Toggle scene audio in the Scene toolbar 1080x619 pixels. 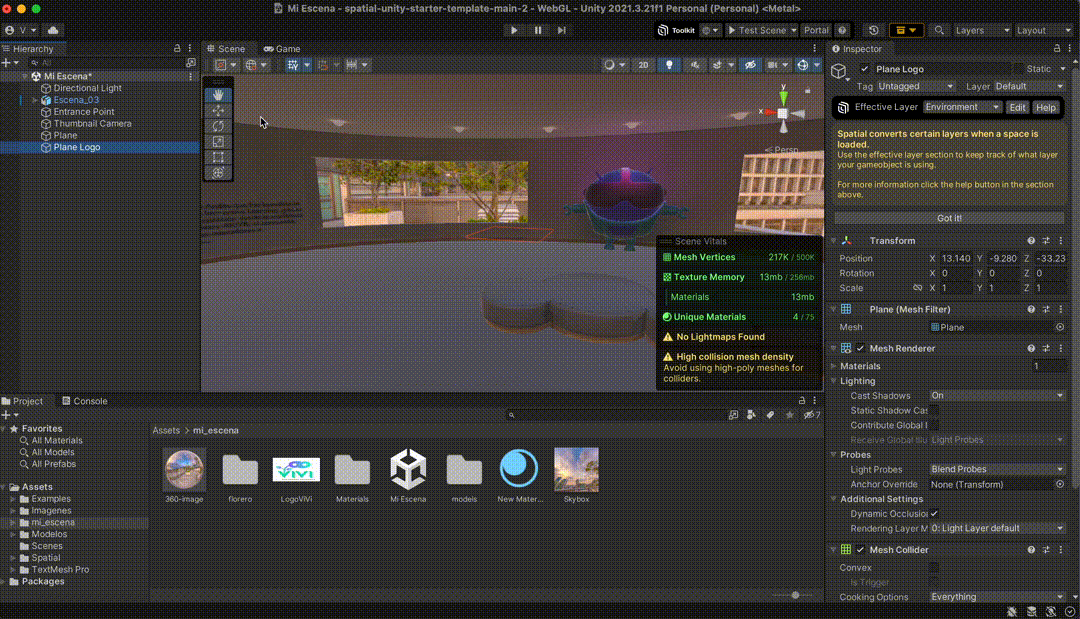pyautogui.click(x=695, y=65)
